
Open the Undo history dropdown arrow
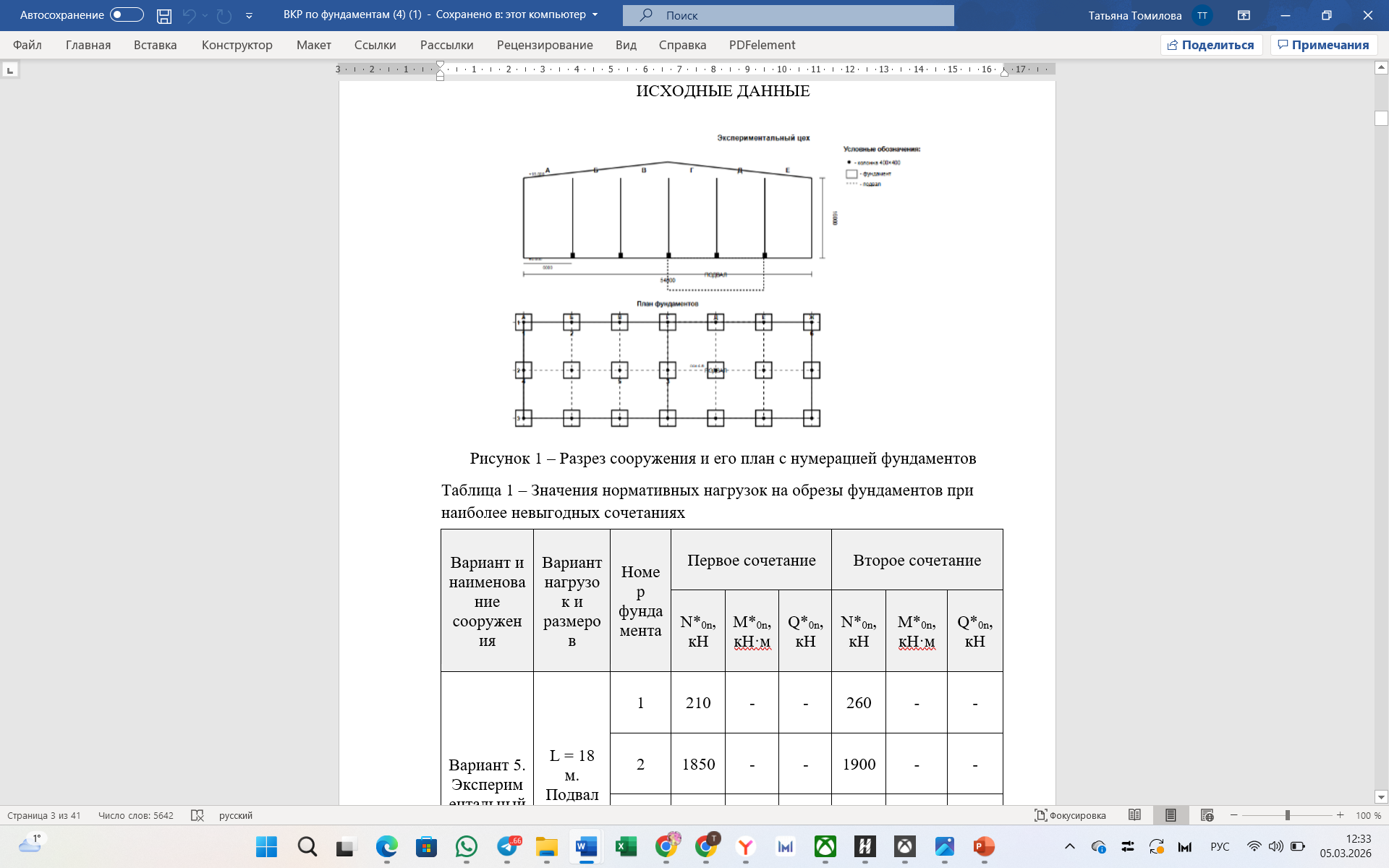[x=205, y=15]
